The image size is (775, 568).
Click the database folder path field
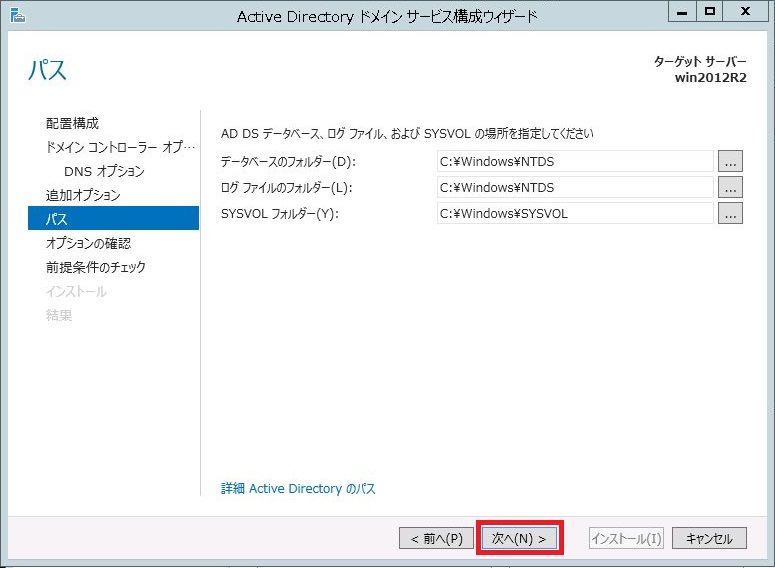[x=575, y=161]
